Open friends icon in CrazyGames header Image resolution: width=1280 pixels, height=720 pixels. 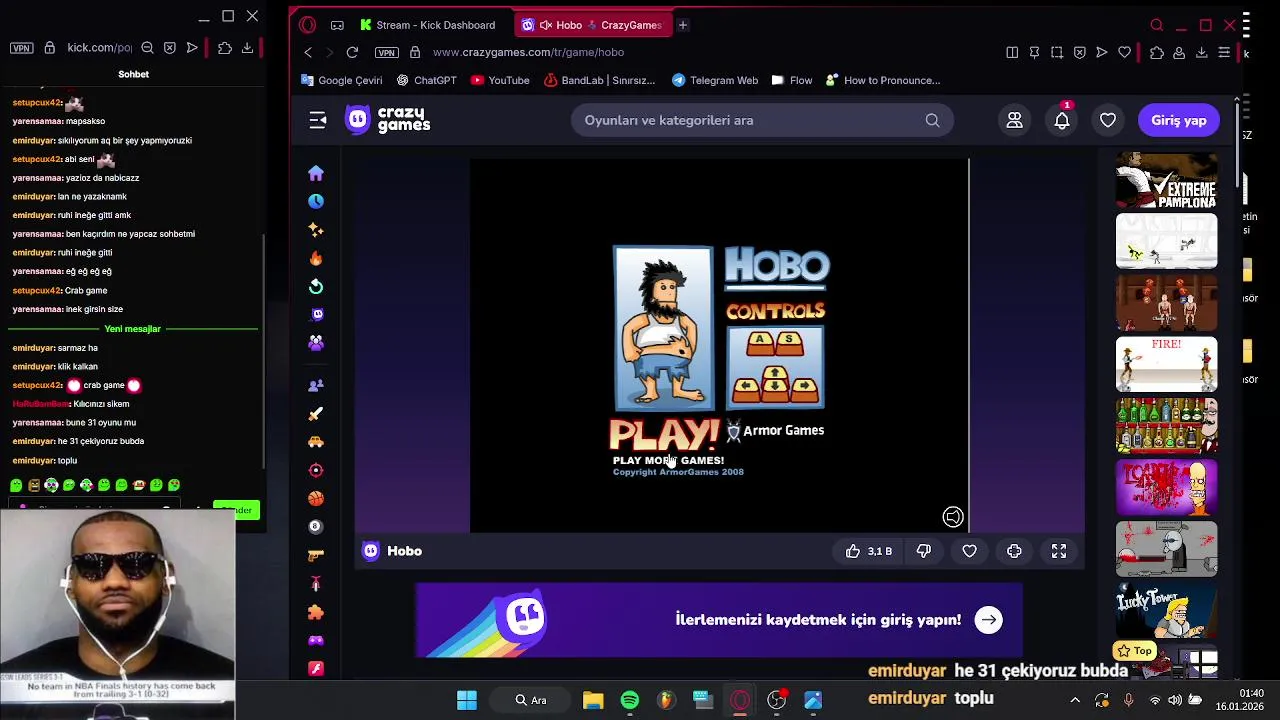(1014, 120)
